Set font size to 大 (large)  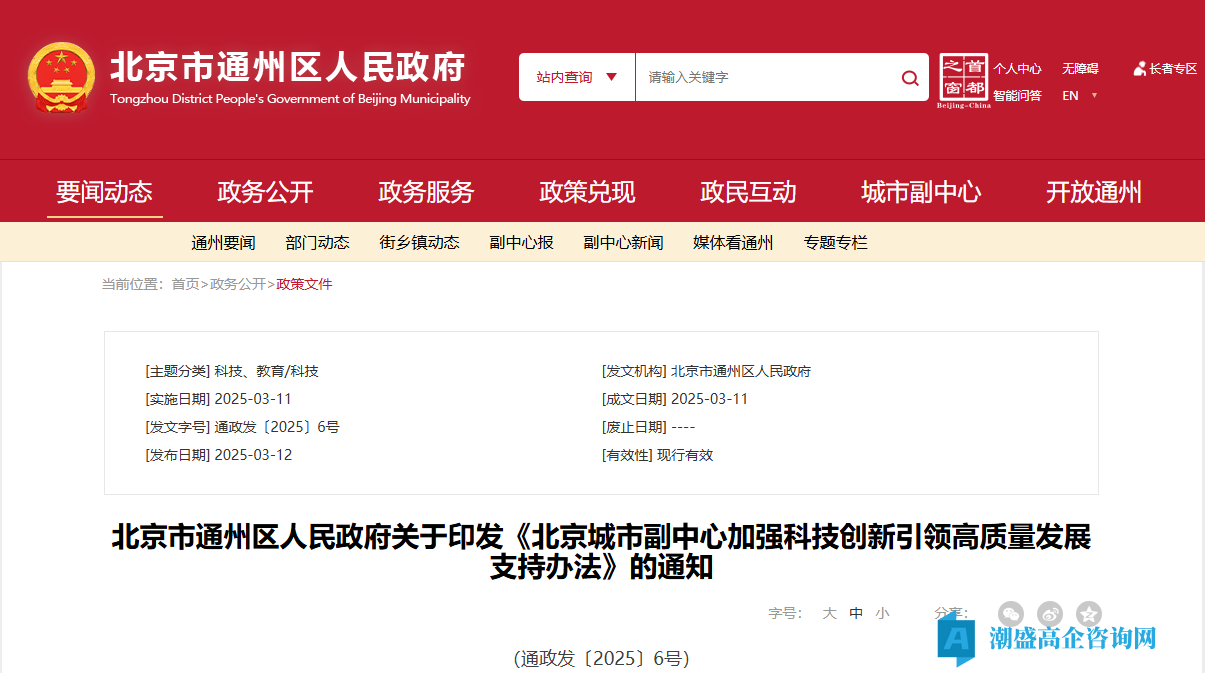[829, 613]
